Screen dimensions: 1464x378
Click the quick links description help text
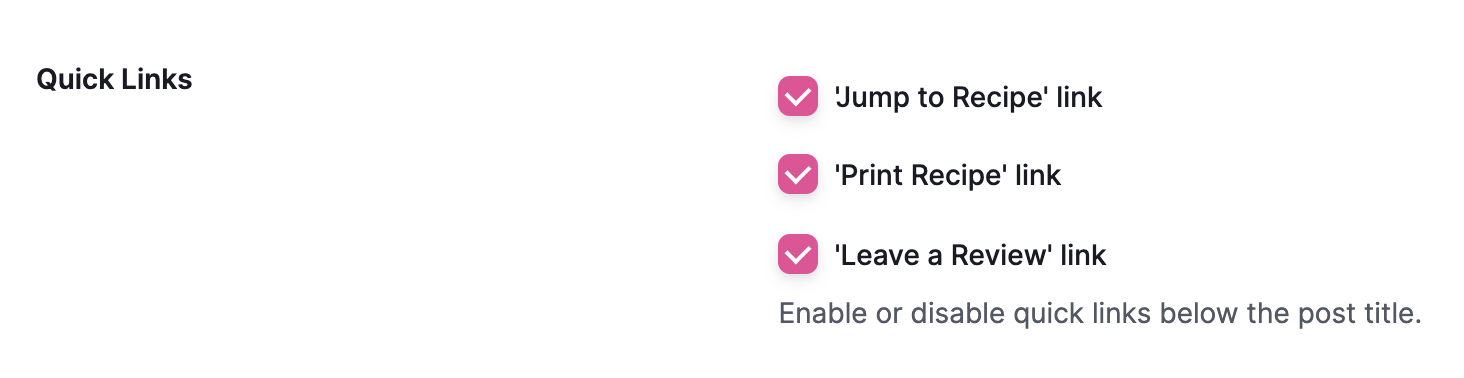pos(1100,313)
